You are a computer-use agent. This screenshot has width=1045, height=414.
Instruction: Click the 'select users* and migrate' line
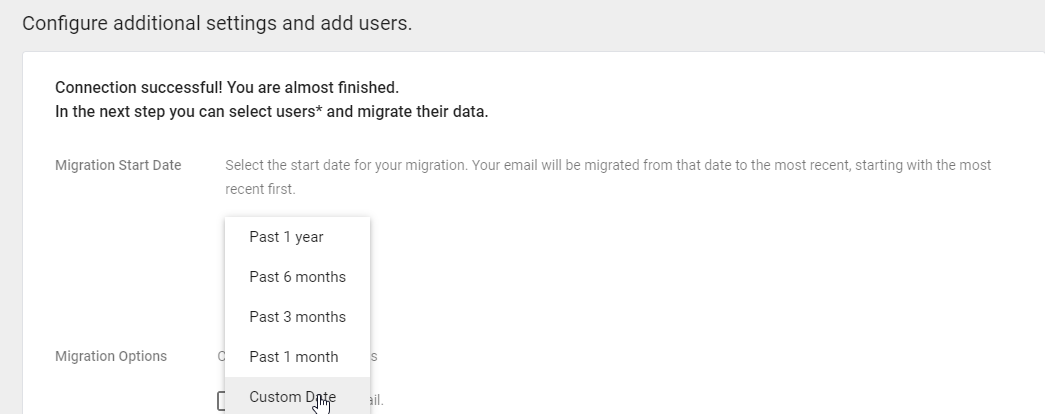pos(271,112)
